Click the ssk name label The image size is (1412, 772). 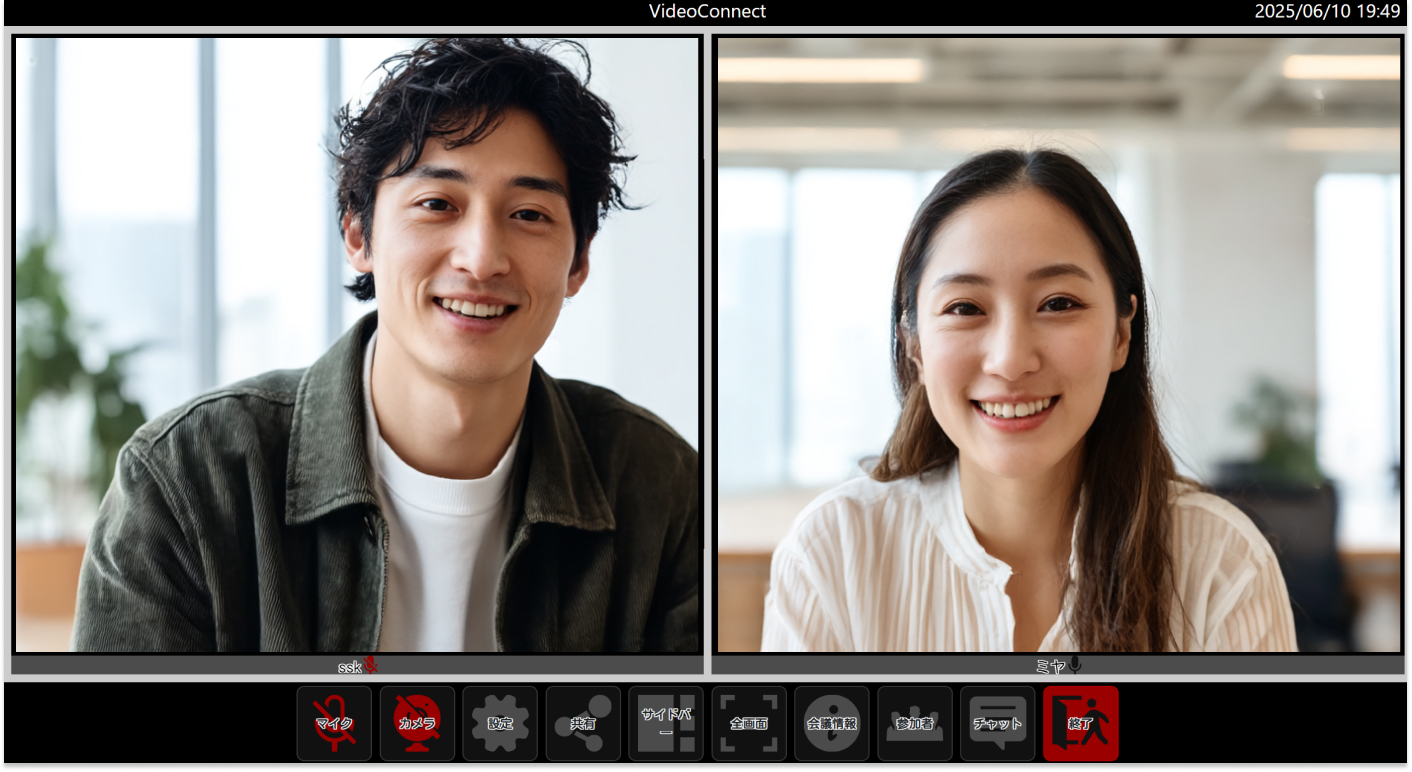pos(350,665)
